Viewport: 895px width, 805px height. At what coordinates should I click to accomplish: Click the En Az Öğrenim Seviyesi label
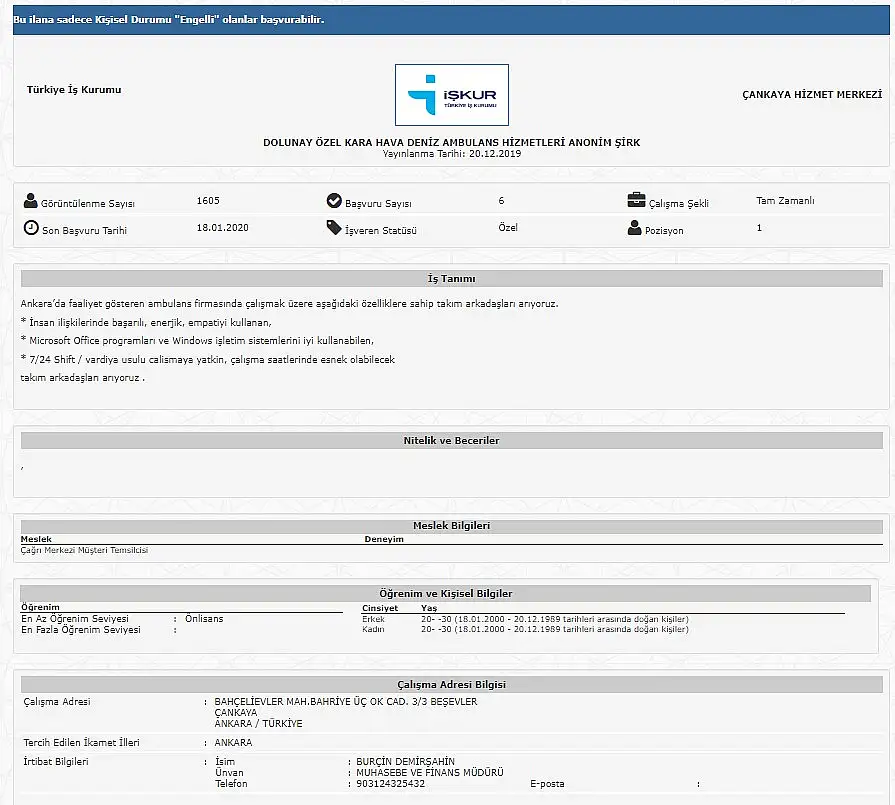(75, 619)
